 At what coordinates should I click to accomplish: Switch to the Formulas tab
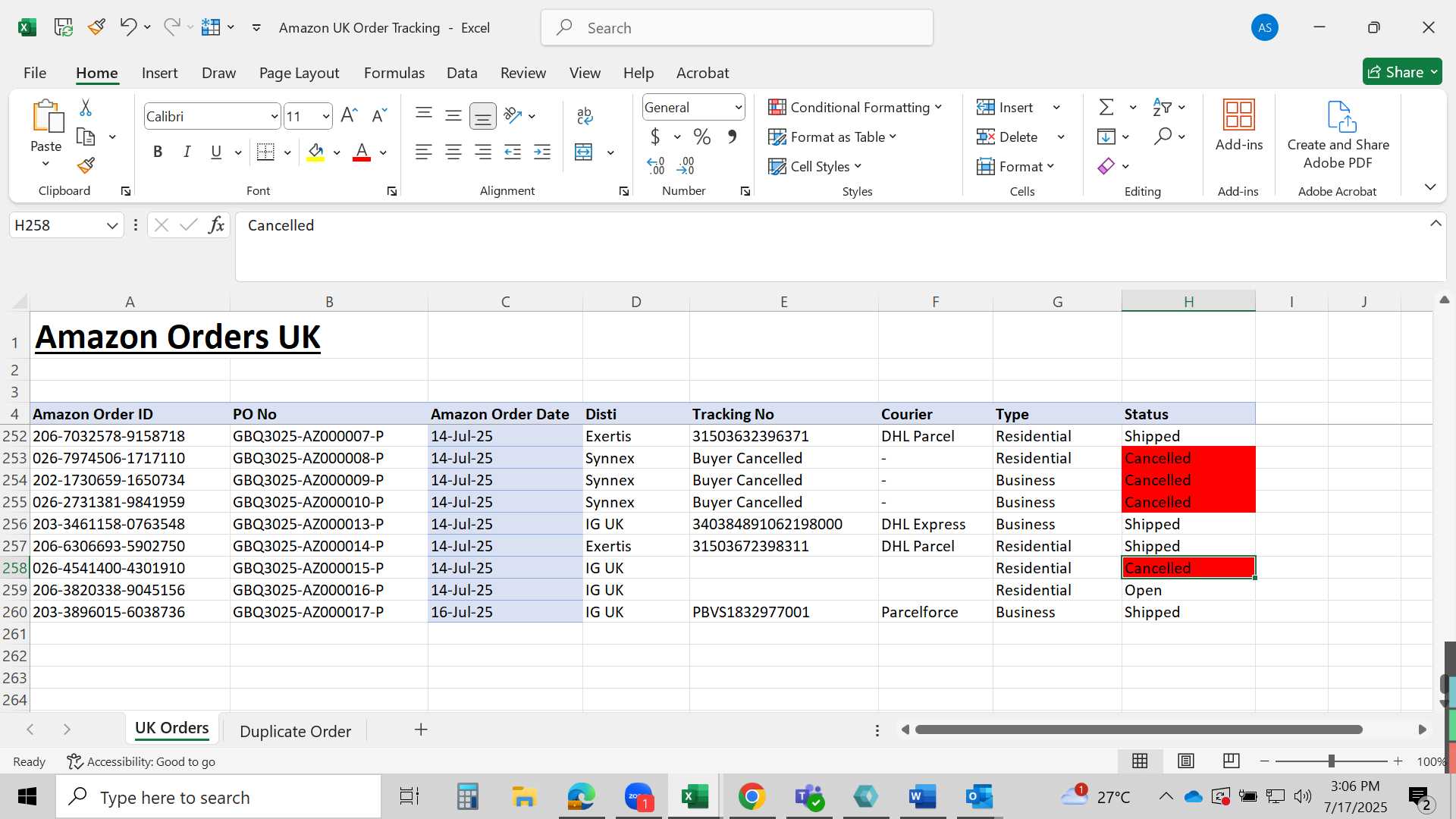coord(394,73)
